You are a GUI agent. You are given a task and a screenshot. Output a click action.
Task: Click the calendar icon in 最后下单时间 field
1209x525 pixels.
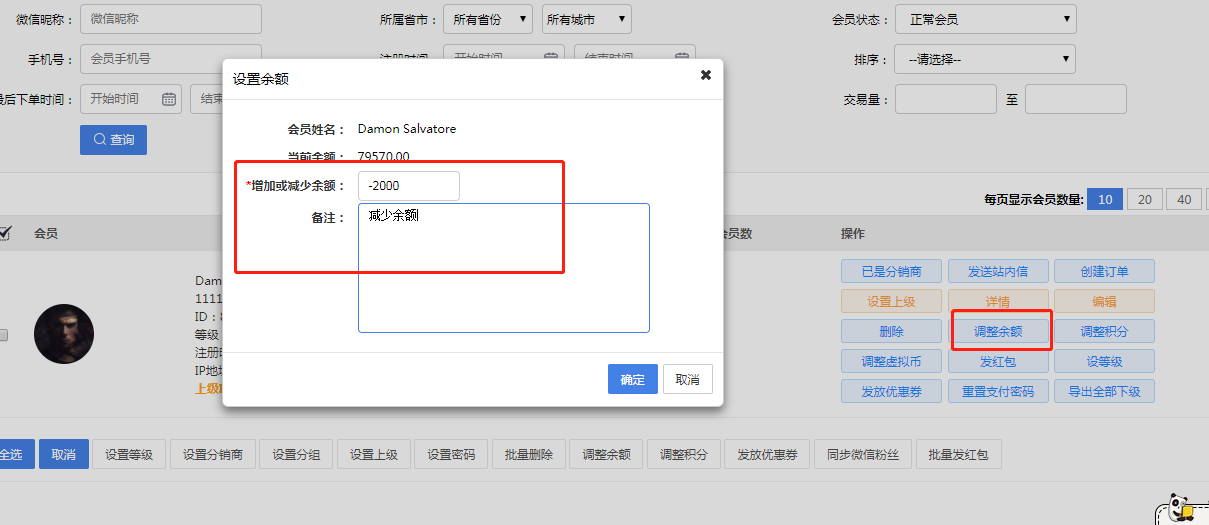pyautogui.click(x=169, y=99)
